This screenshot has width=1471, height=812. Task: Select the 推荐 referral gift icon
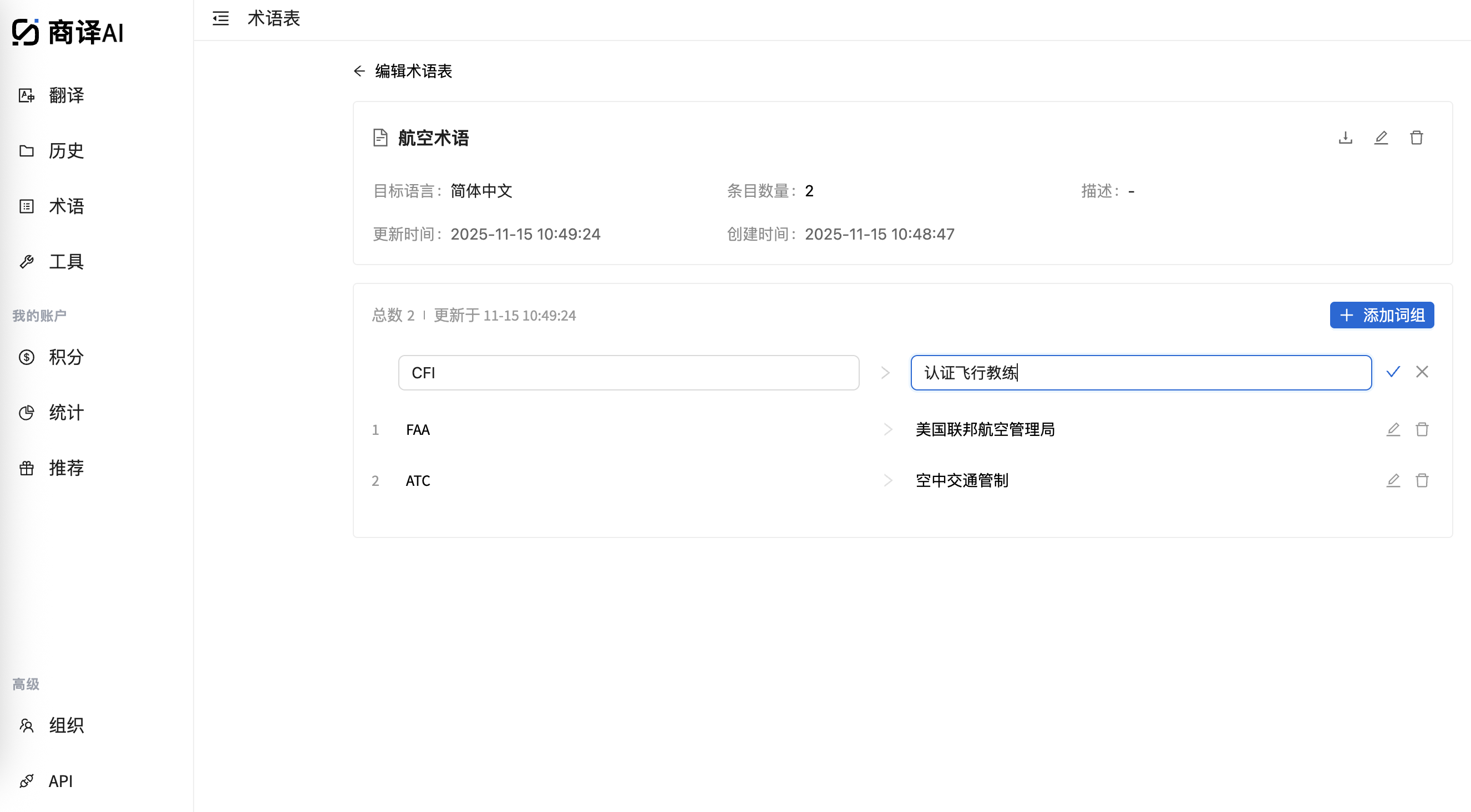pyautogui.click(x=26, y=468)
